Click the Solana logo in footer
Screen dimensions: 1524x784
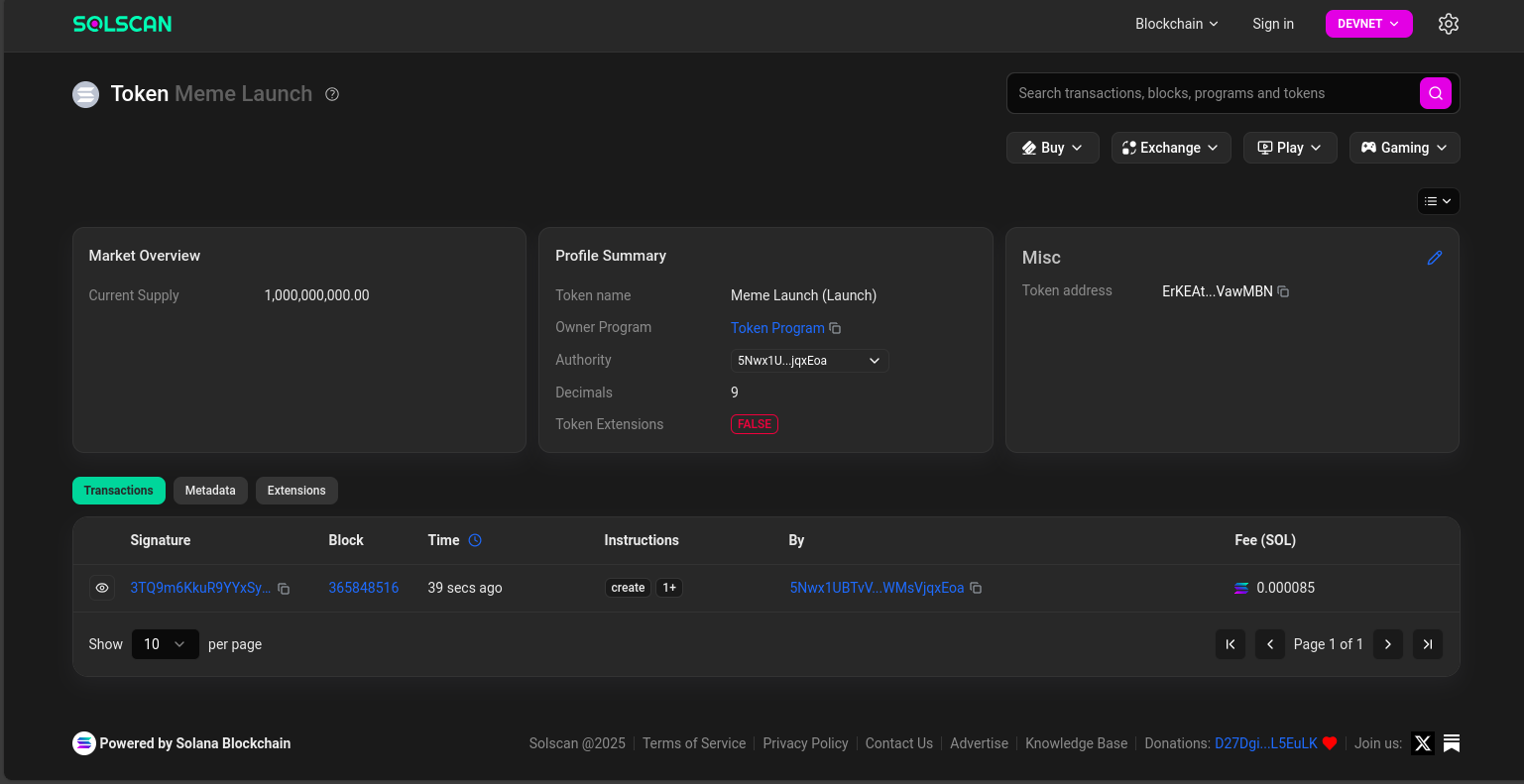pos(84,743)
